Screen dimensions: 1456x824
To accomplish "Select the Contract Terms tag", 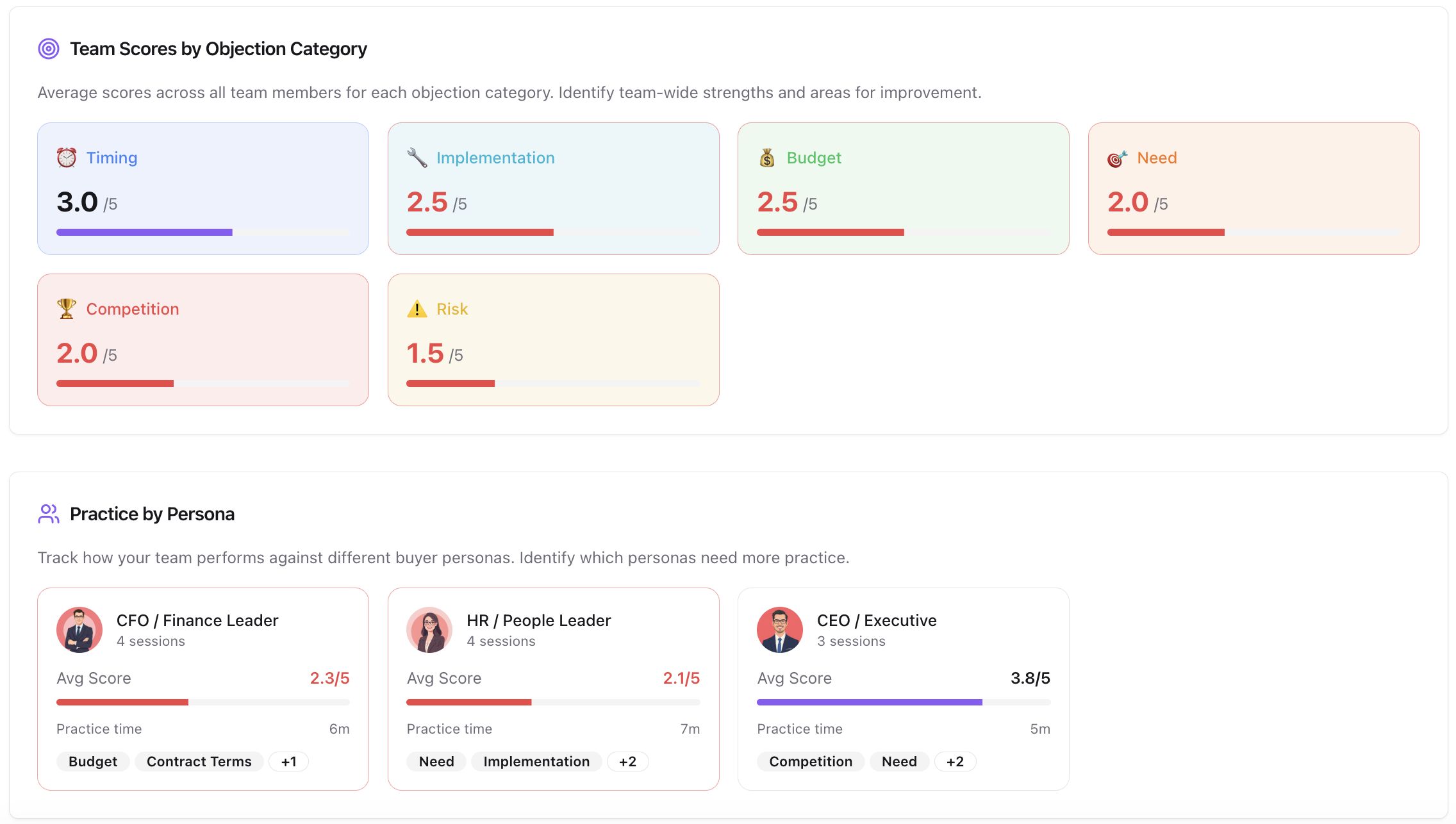I will [x=199, y=761].
